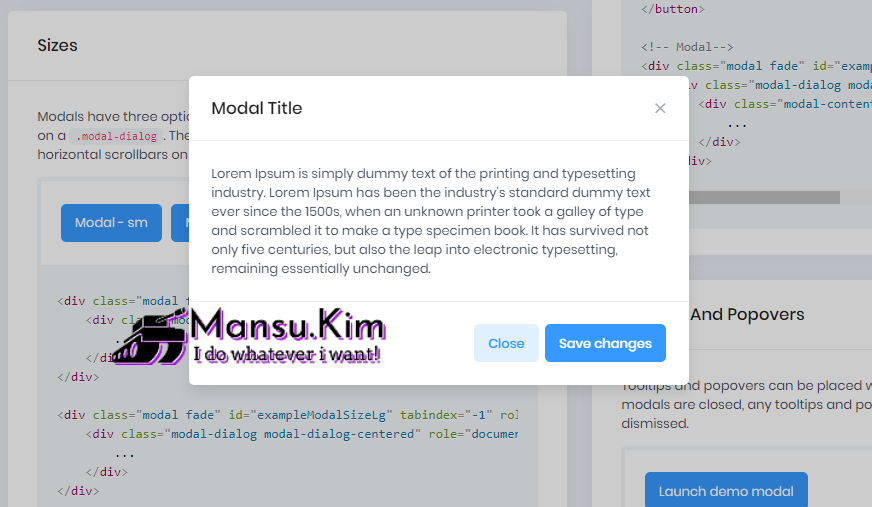Click the And Popovers section heading
Viewport: 872px width, 507px height.
point(747,314)
